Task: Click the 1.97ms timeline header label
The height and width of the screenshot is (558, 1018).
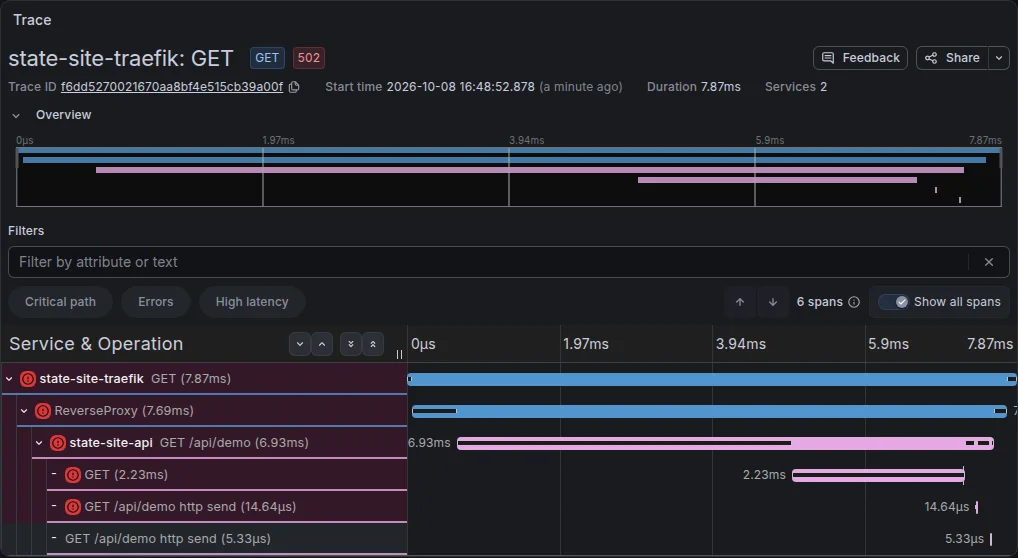Action: [x=586, y=344]
